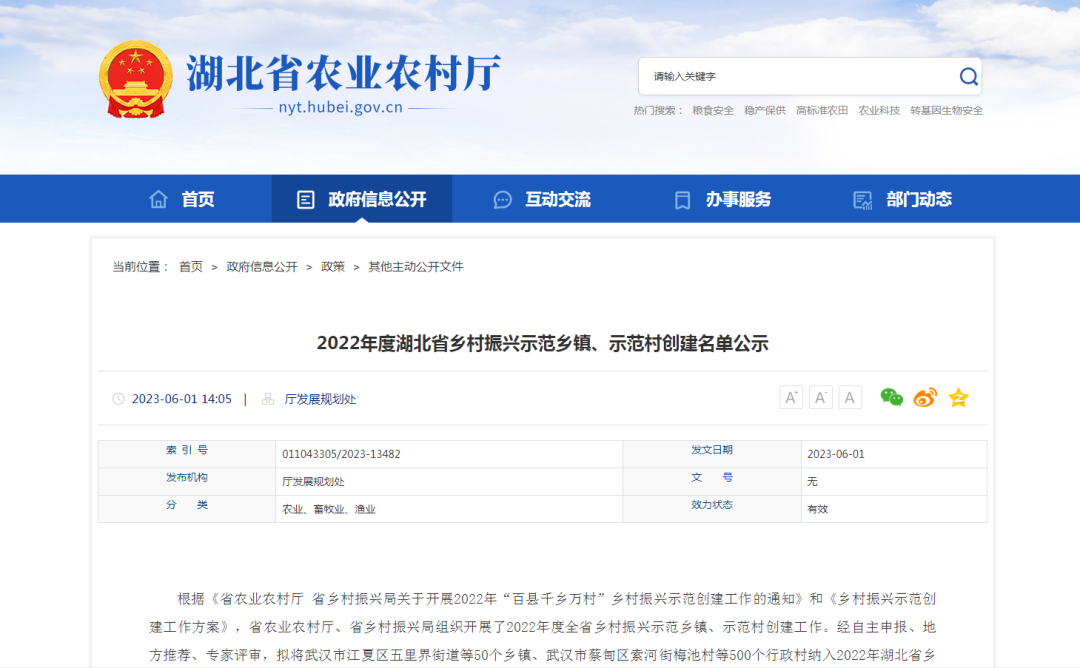This screenshot has height=668, width=1080.
Task: Click the department news icon
Action: click(862, 200)
